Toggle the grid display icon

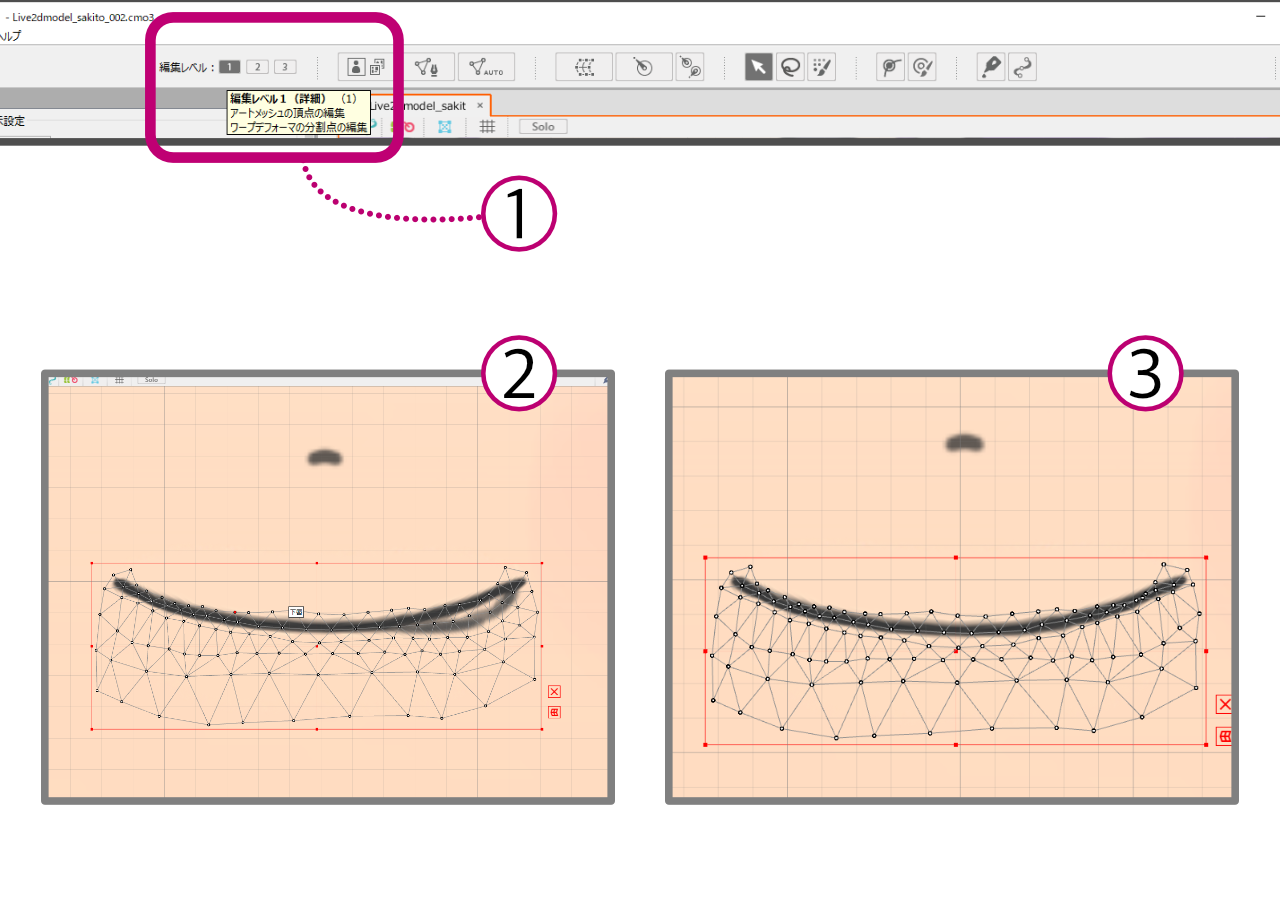pyautogui.click(x=487, y=127)
